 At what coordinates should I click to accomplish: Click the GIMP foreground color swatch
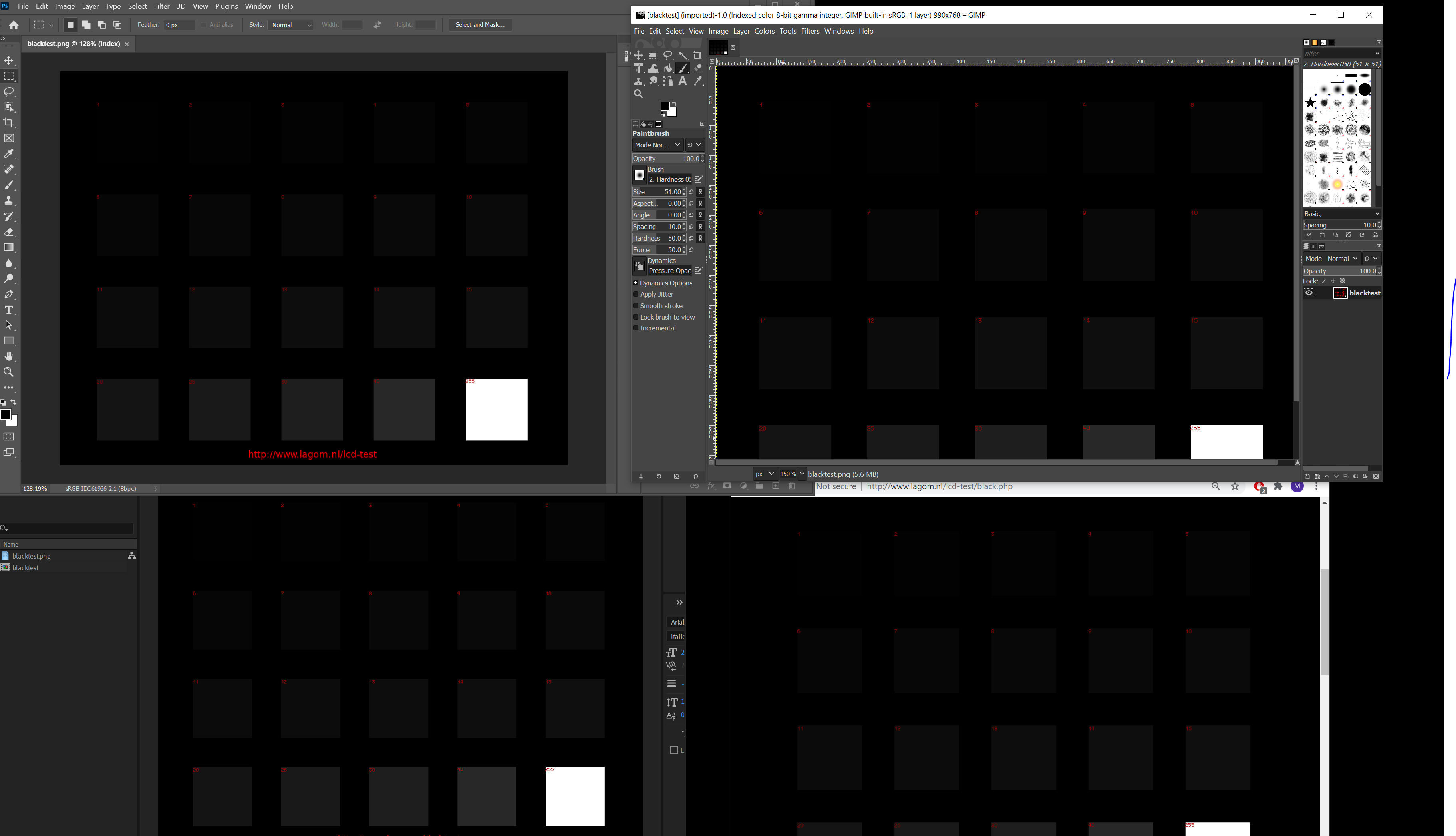click(666, 107)
